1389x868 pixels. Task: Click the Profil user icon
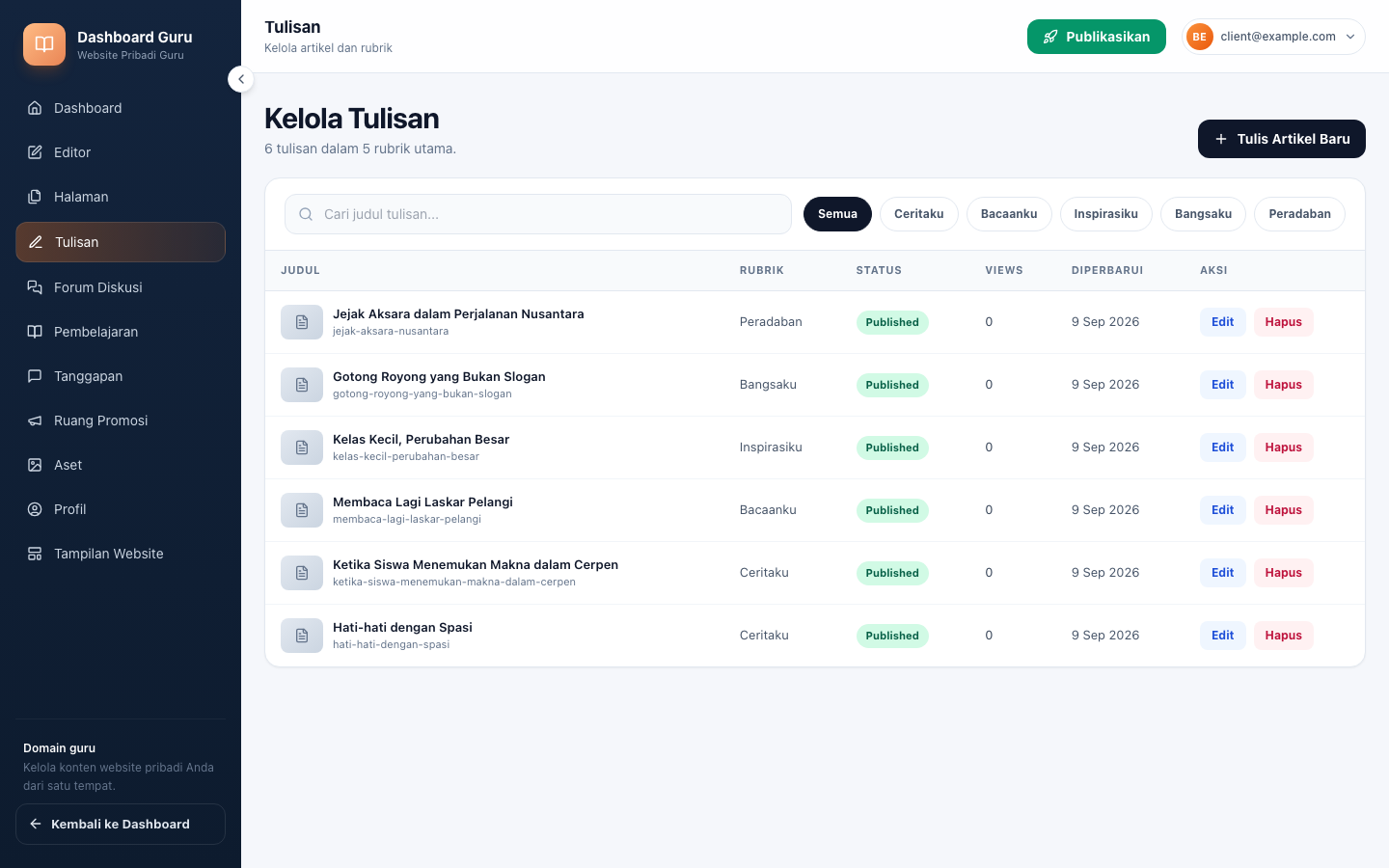pyautogui.click(x=35, y=509)
